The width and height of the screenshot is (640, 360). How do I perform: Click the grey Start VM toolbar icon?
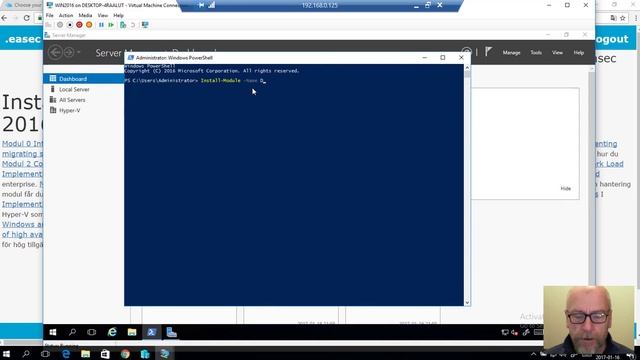click(60, 25)
